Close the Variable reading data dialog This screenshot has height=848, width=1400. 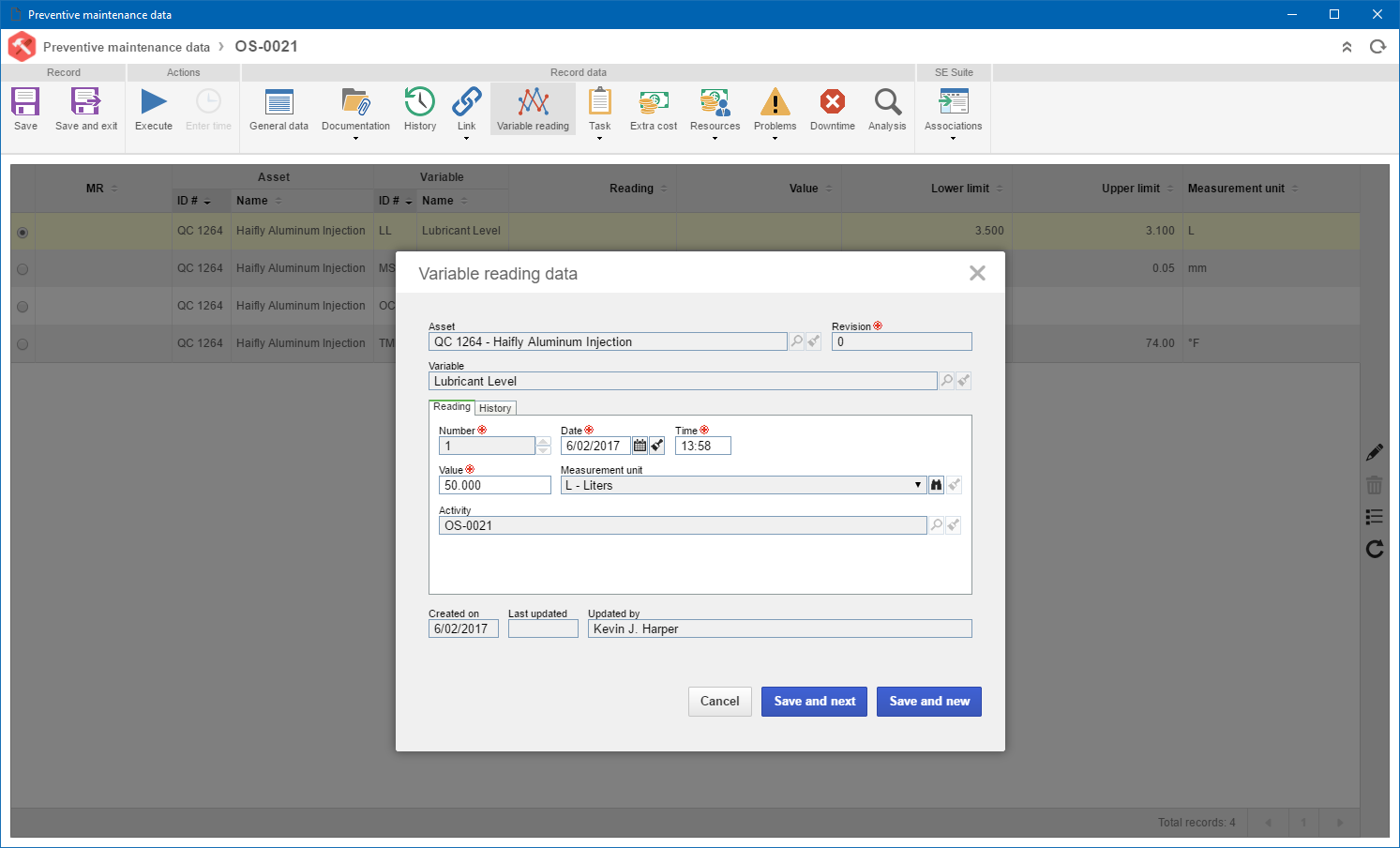[x=977, y=273]
